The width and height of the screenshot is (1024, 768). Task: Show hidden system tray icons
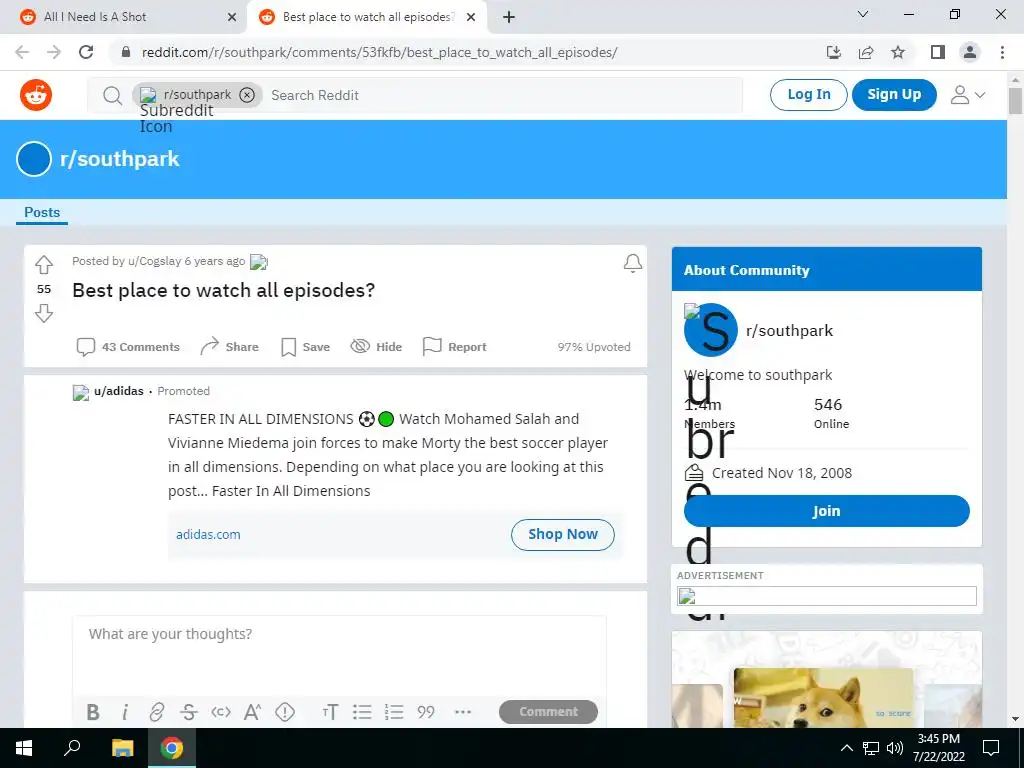(846, 748)
